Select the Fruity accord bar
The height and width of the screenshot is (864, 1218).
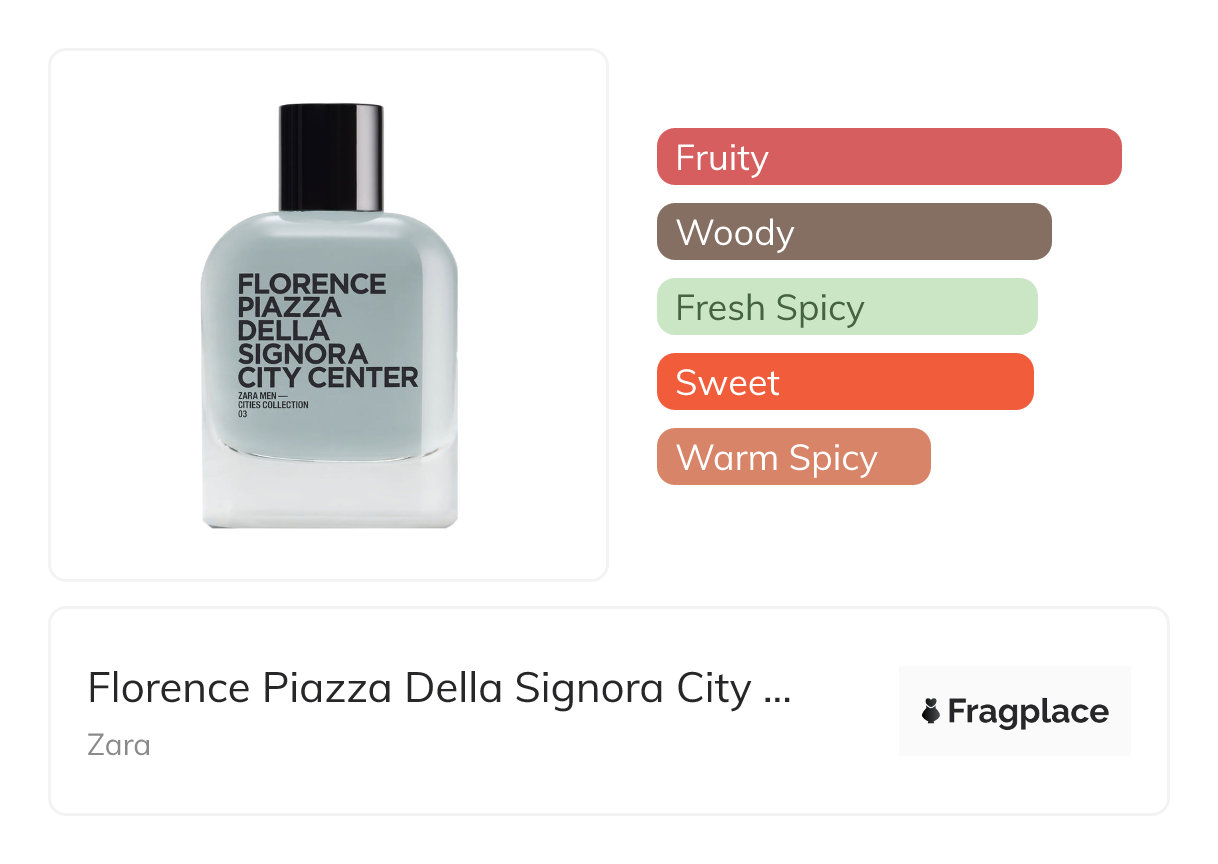tap(888, 157)
